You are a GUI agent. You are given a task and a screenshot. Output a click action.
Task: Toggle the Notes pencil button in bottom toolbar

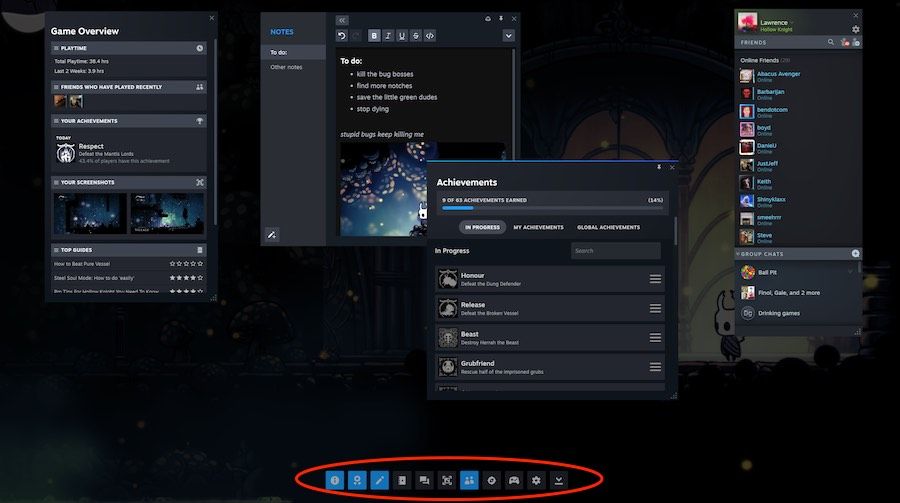379,480
